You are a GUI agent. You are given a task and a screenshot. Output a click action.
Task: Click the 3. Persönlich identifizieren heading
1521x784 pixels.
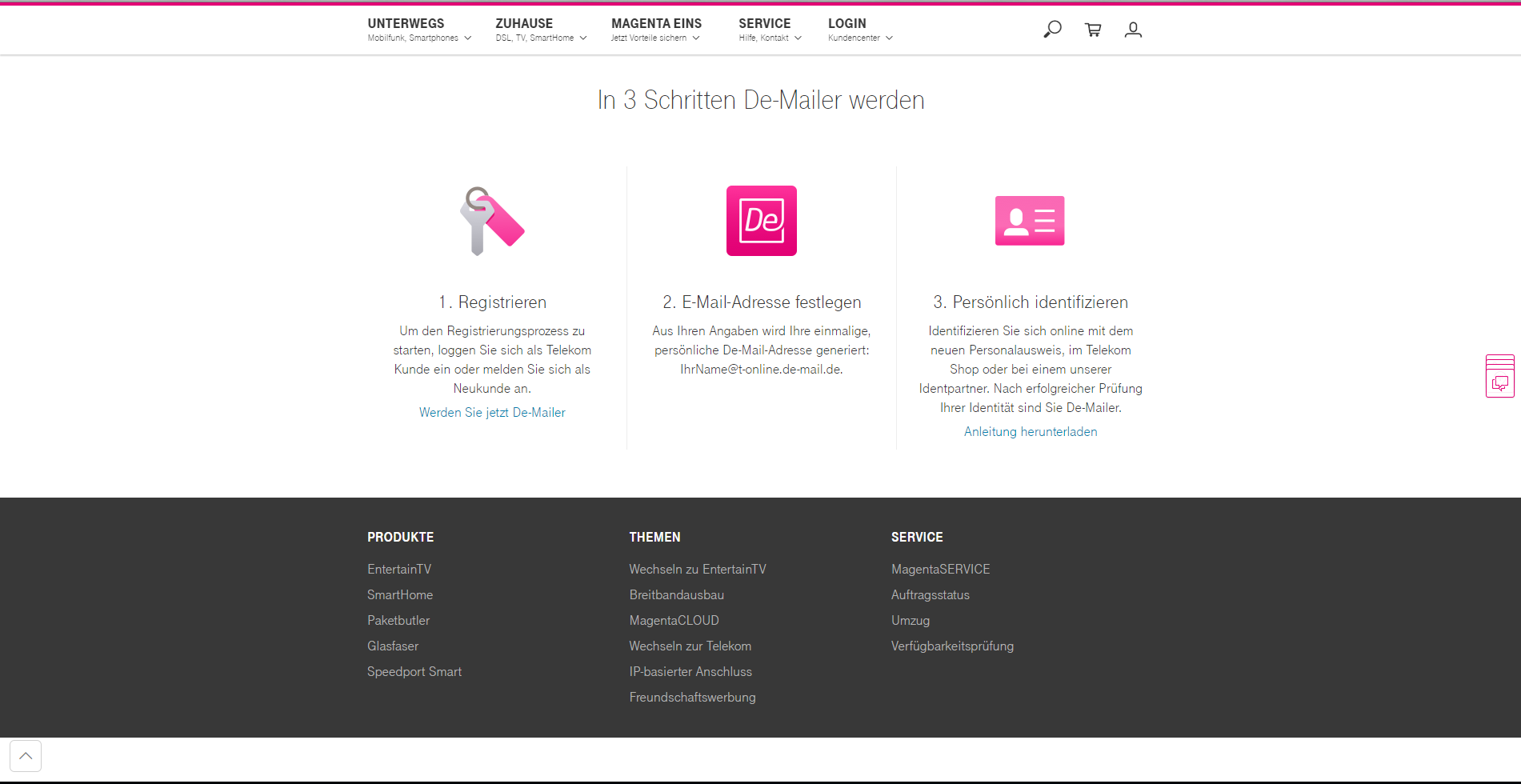(x=1031, y=302)
